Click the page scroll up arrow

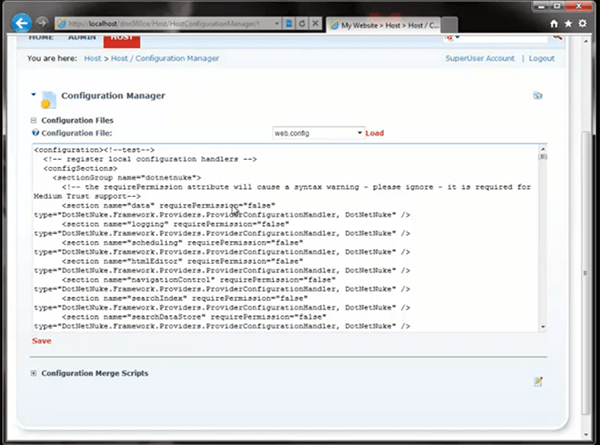coord(585,41)
